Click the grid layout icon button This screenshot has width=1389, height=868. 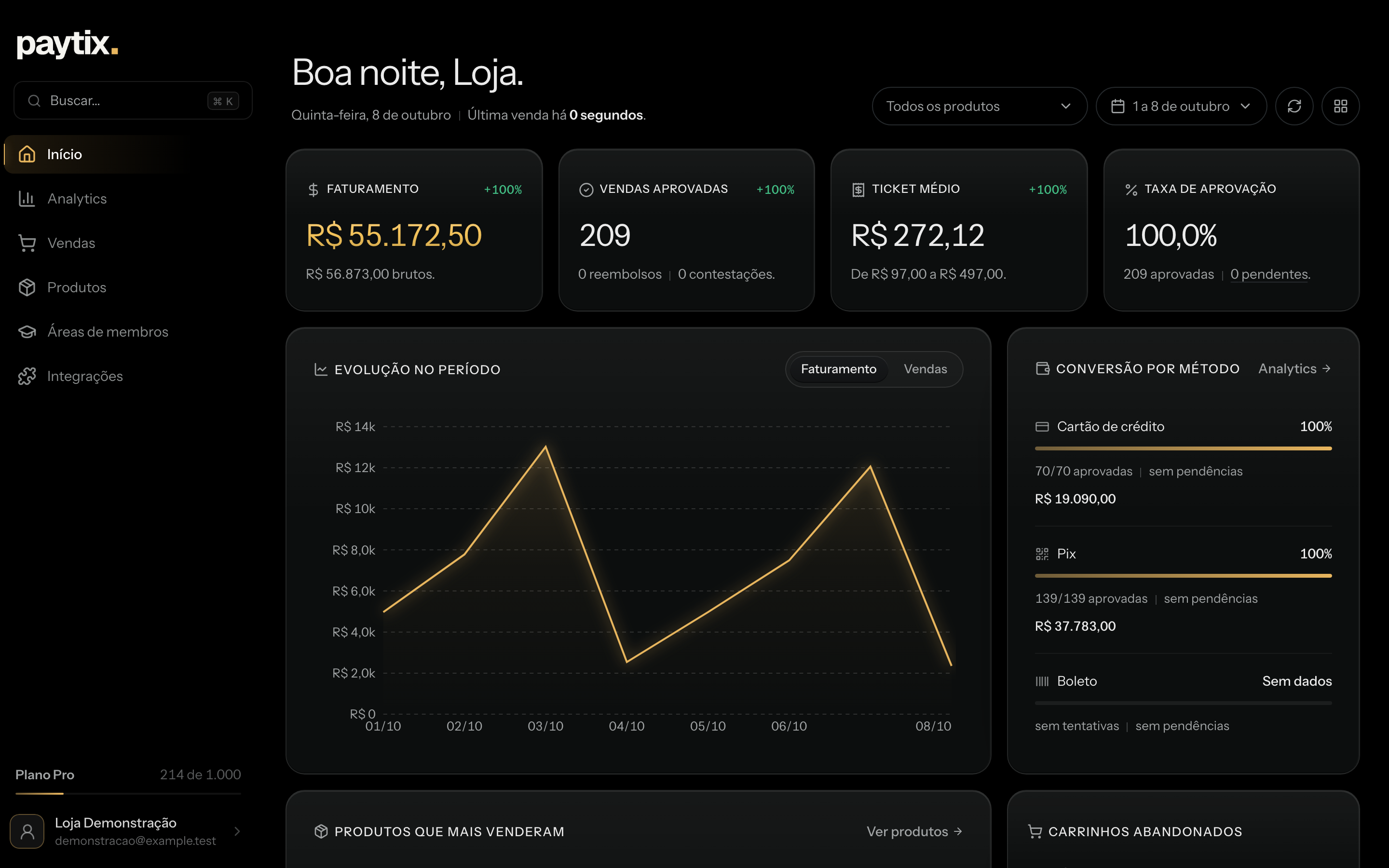point(1340,106)
